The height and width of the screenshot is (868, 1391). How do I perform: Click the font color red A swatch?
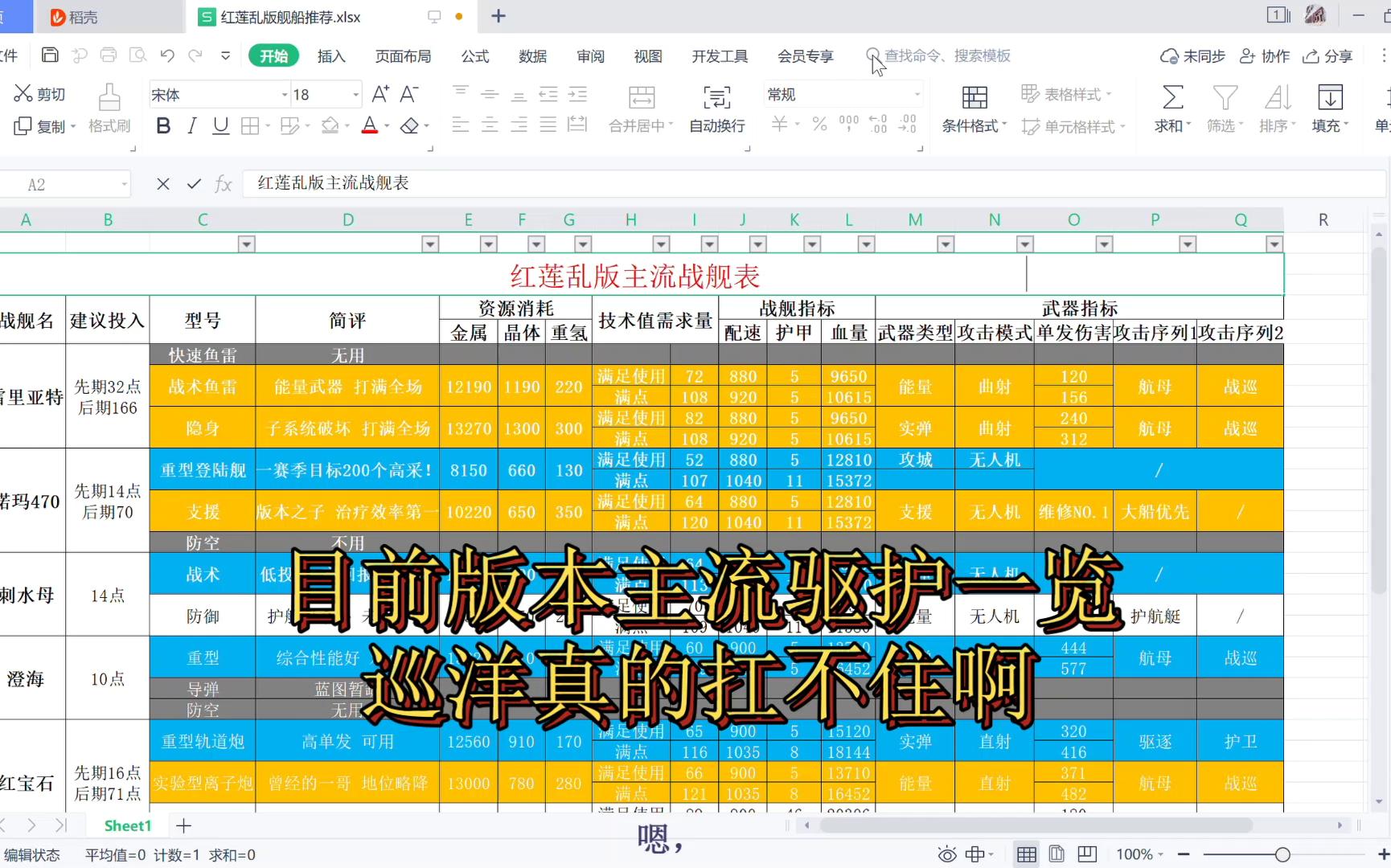pos(370,126)
